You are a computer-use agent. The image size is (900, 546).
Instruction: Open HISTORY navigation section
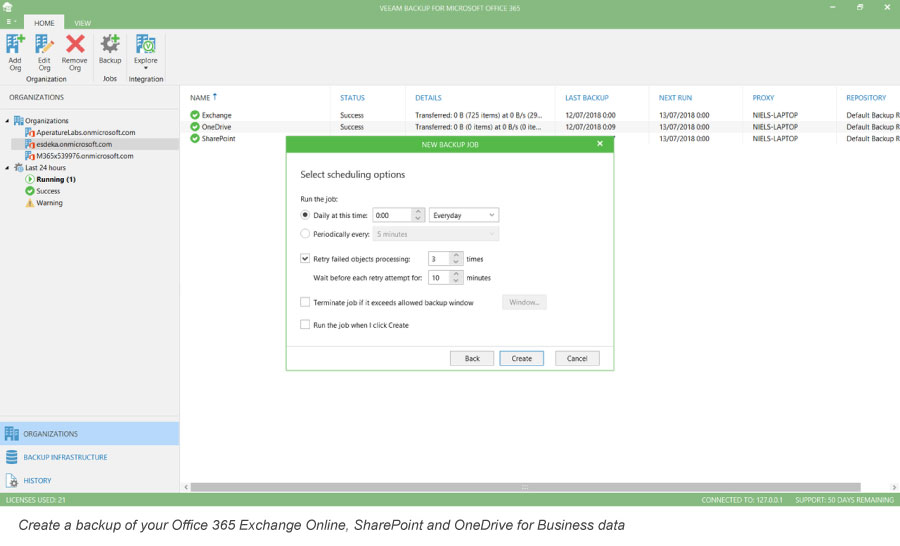(90, 481)
